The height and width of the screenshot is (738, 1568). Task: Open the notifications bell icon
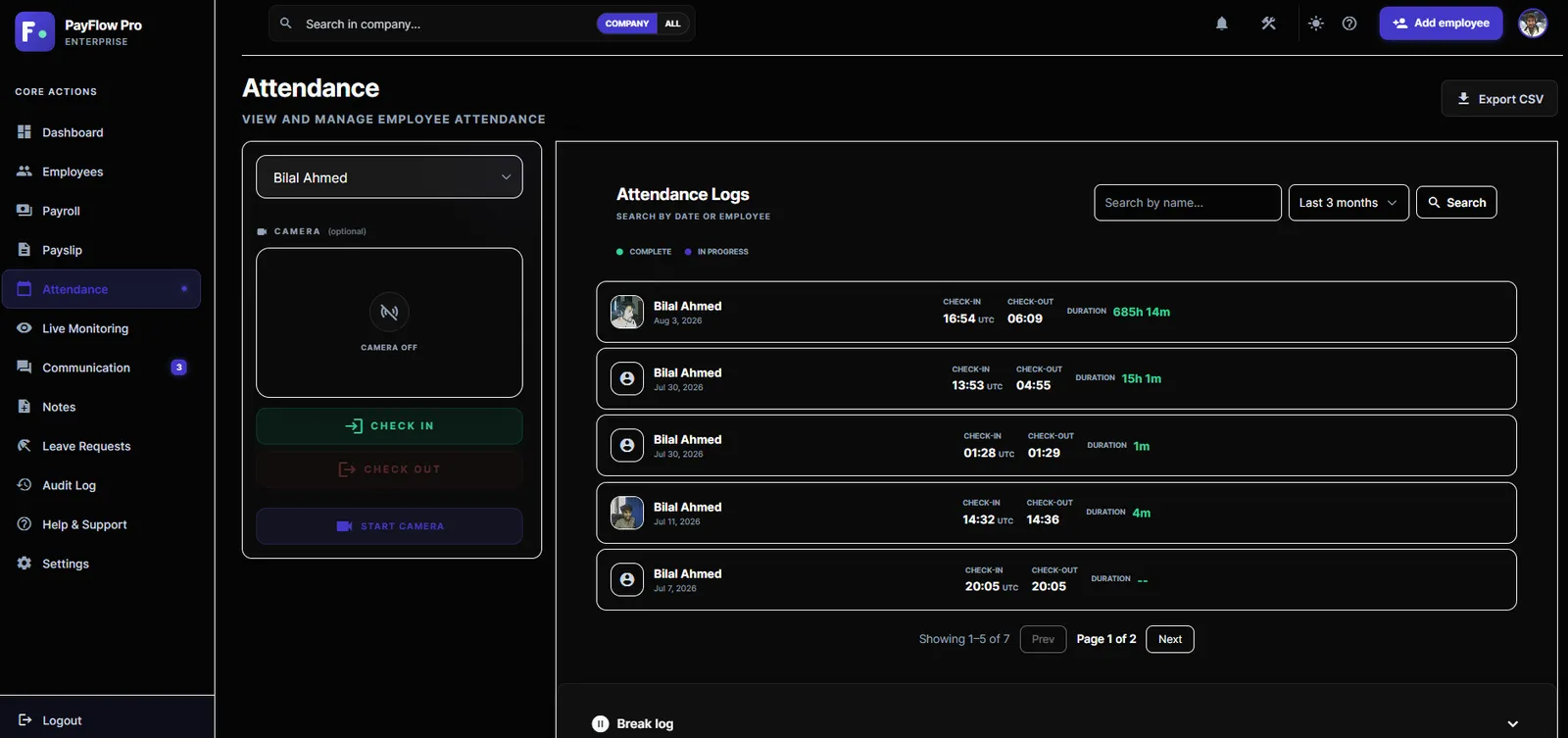(x=1222, y=24)
